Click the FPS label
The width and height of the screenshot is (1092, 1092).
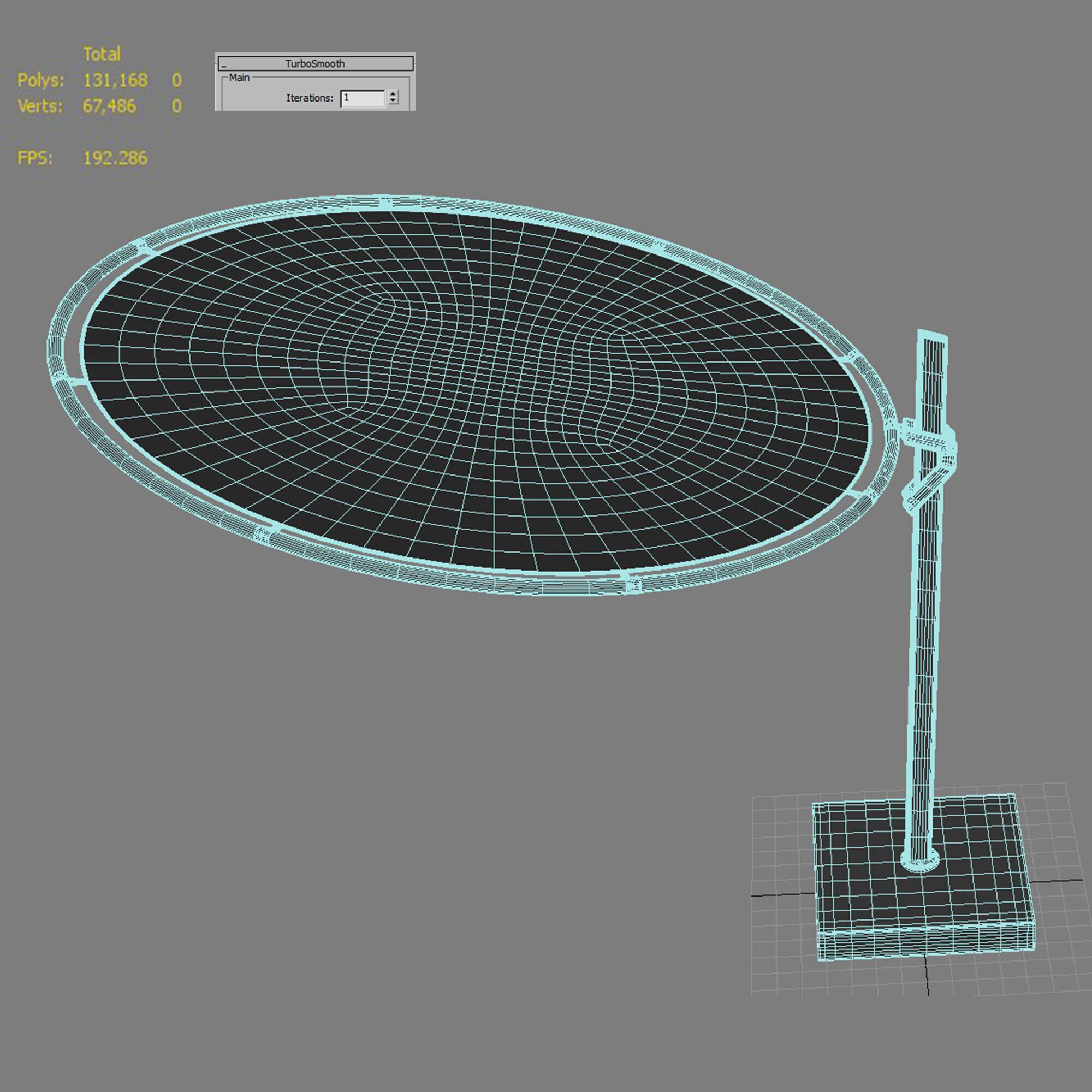pyautogui.click(x=35, y=158)
